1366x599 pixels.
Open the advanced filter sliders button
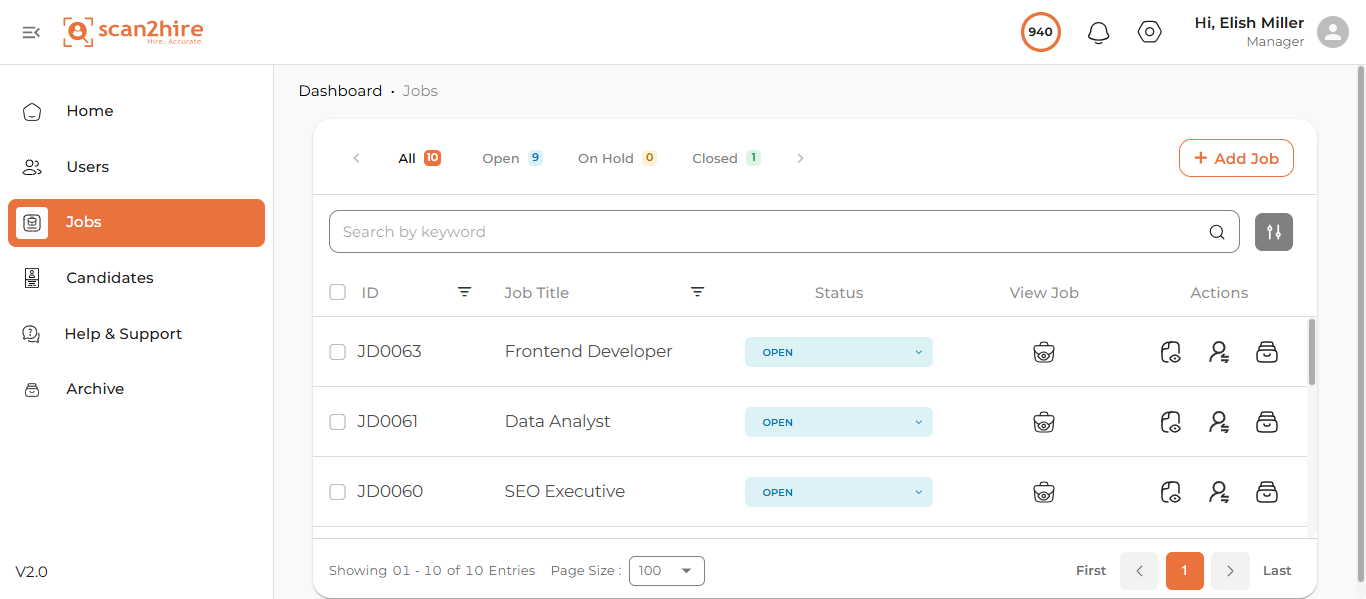pos(1274,232)
